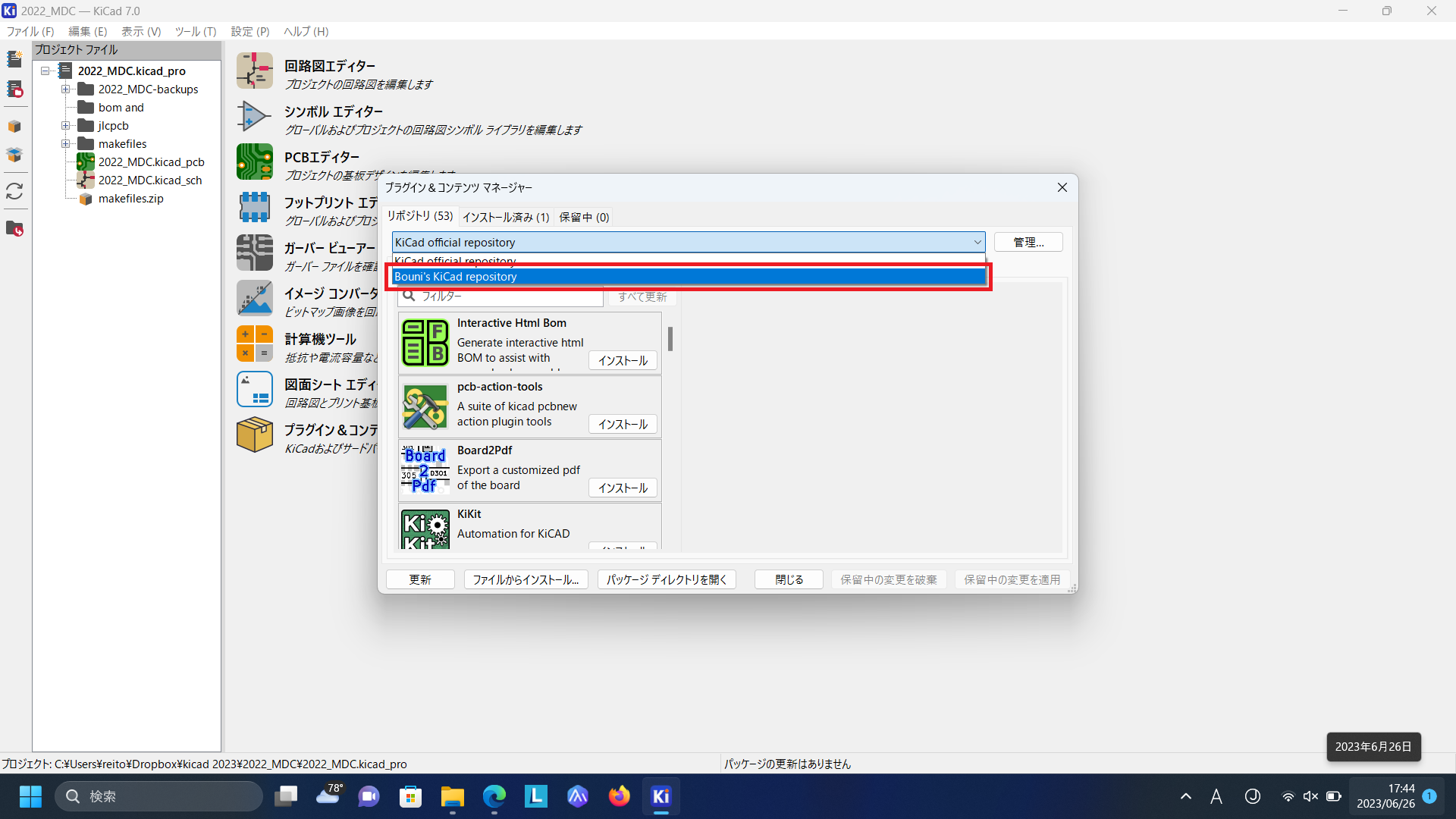Click the Interactive Html Bom plugin thumbnail
1456x819 pixels.
click(425, 343)
